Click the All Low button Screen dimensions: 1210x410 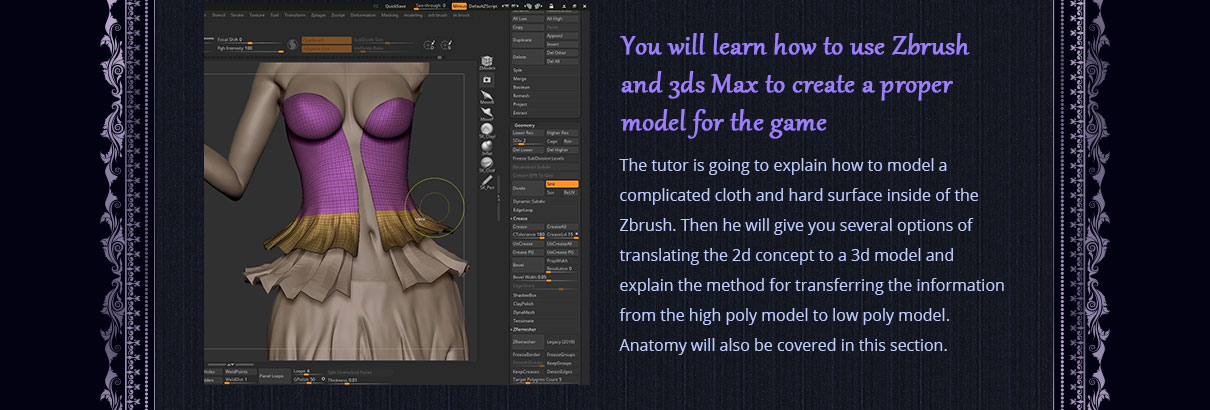527,18
